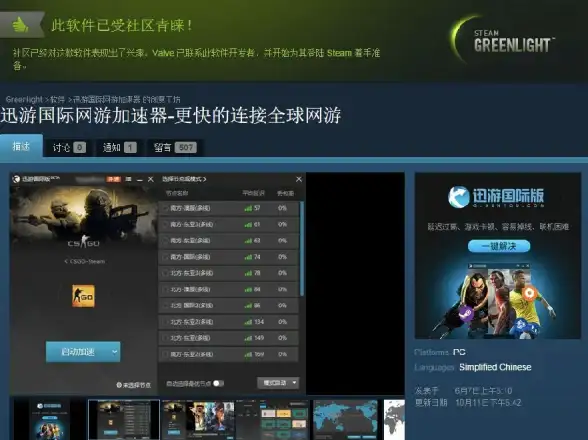This screenshot has height=440, width=588.
Task: Select node checkbox for latency 57 row
Action: pos(165,208)
